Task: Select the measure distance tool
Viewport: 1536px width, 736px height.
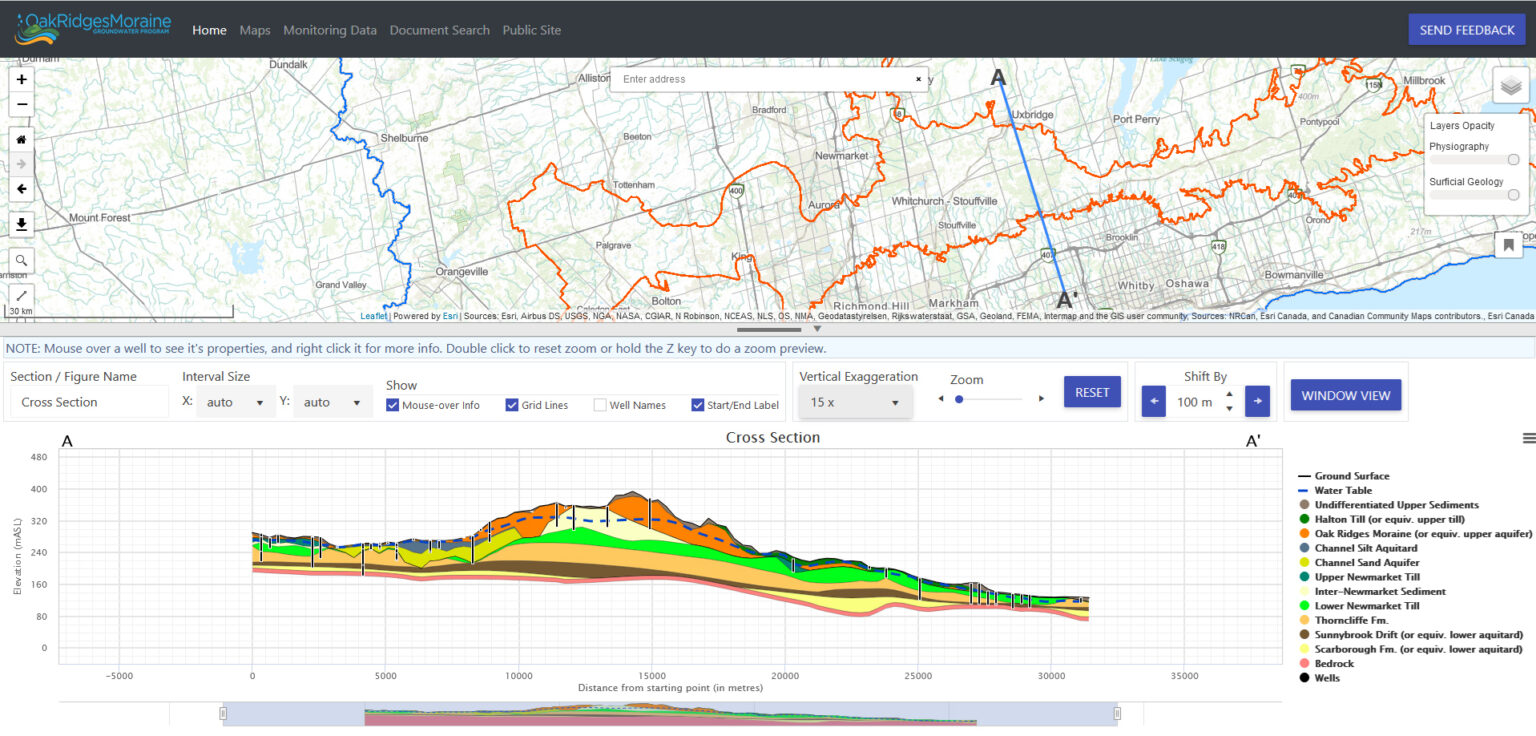Action: [21, 296]
